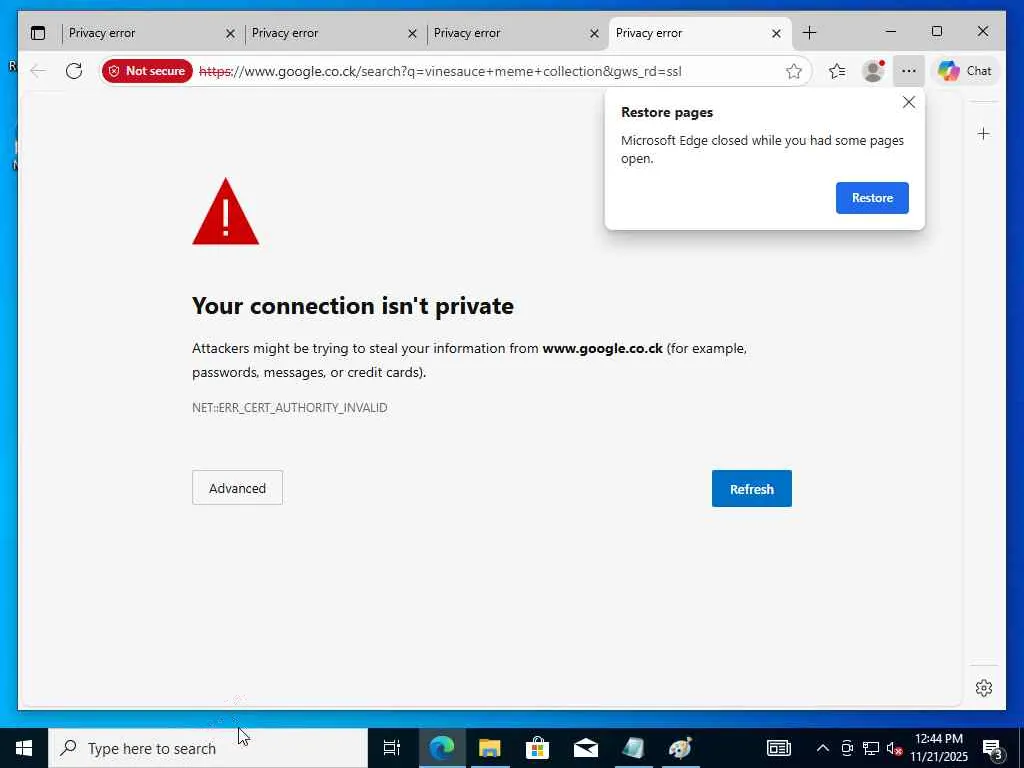
Task: Open Copilot Chat
Action: [x=965, y=71]
